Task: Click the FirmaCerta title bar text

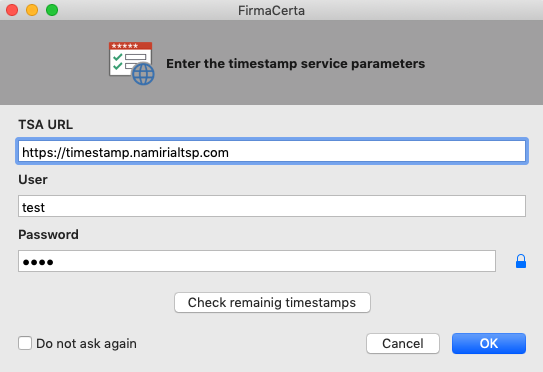Action: point(271,10)
